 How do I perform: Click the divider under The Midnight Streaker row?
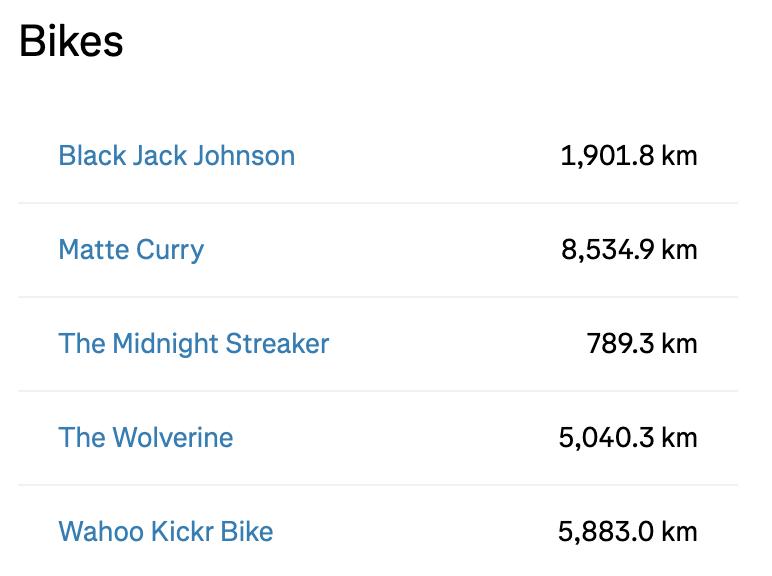pos(378,391)
